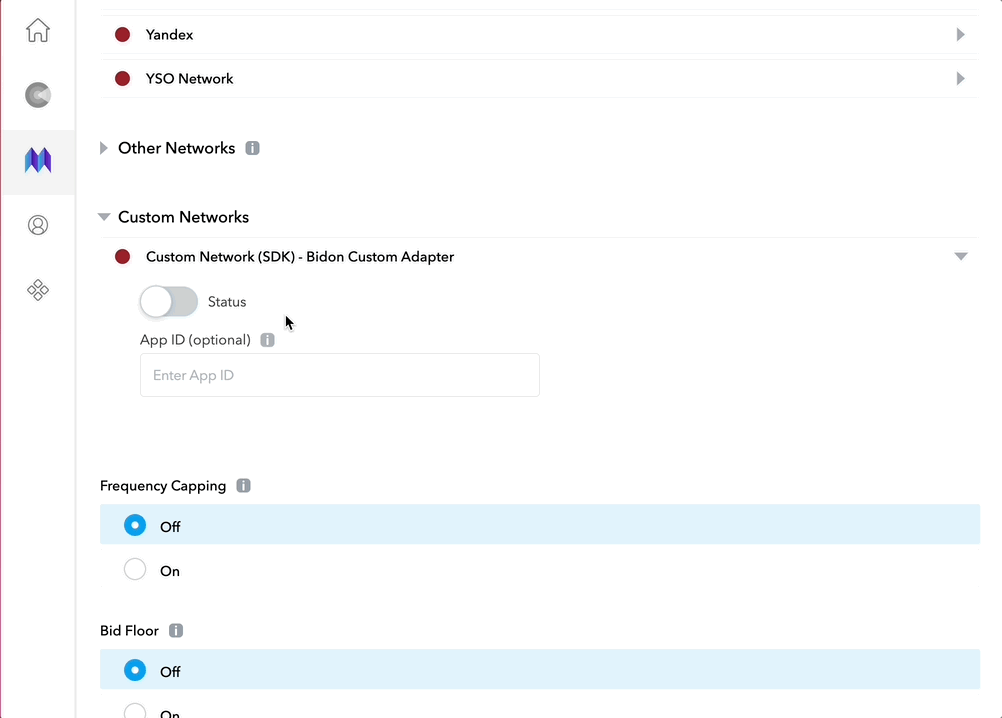1002x718 pixels.
Task: Click the YSO Network name
Action: [189, 79]
